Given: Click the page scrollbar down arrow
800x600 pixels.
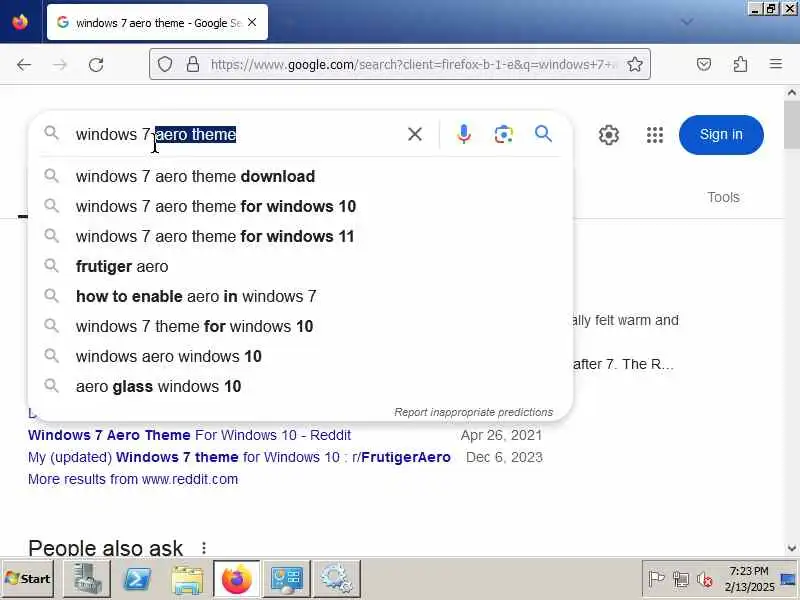Looking at the screenshot, I should [791, 548].
